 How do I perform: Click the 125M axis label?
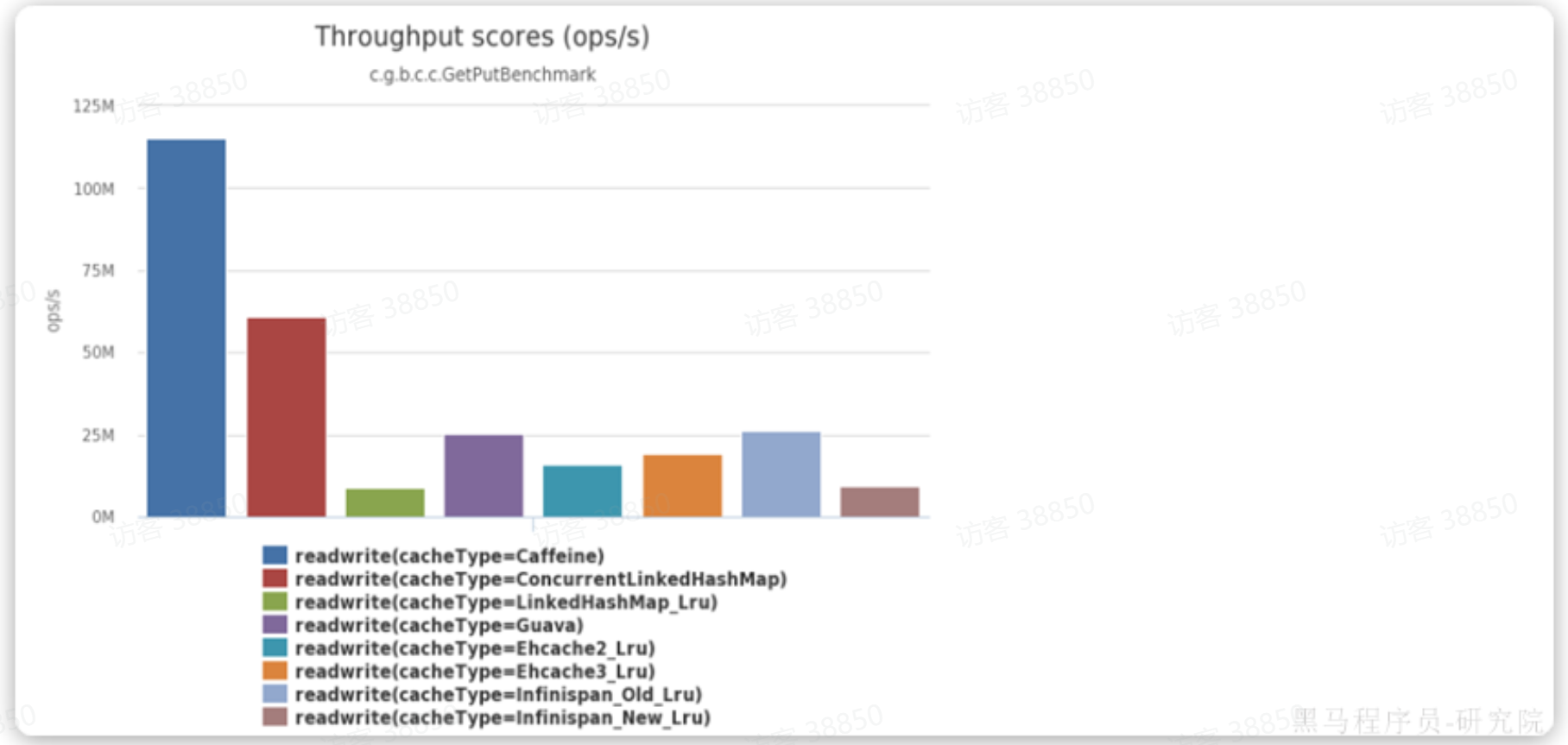(x=93, y=106)
